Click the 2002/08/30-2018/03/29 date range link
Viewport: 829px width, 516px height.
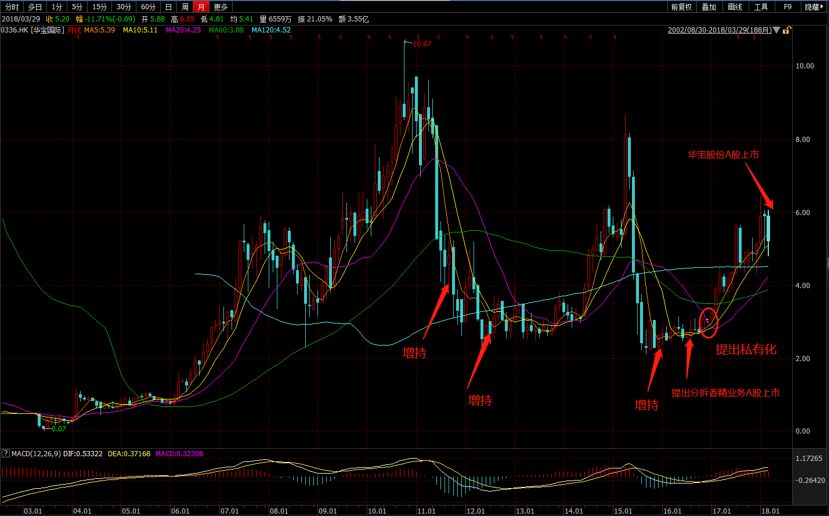coord(719,31)
